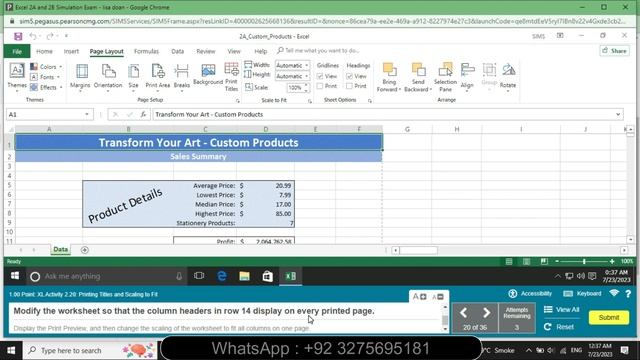Go to the next question arrow
This screenshot has width=640, height=360.
(486, 313)
